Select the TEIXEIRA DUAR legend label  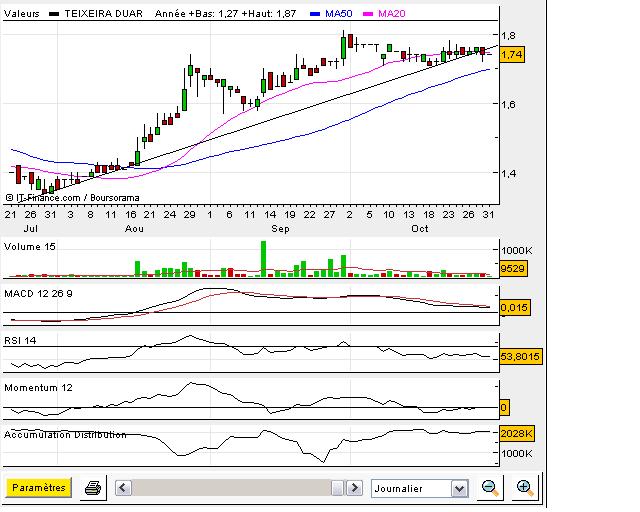104,13
